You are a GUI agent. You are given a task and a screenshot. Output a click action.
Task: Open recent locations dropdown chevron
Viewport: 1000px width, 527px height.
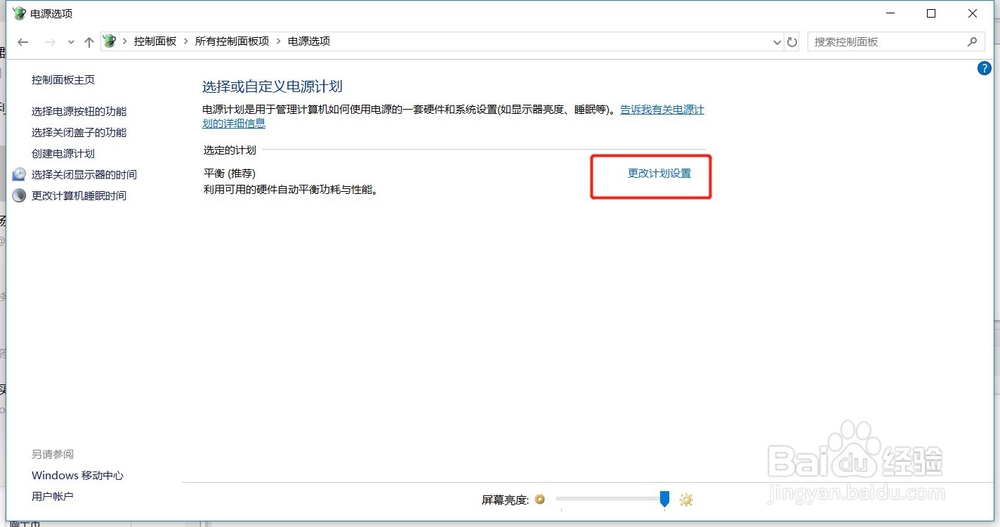point(71,42)
